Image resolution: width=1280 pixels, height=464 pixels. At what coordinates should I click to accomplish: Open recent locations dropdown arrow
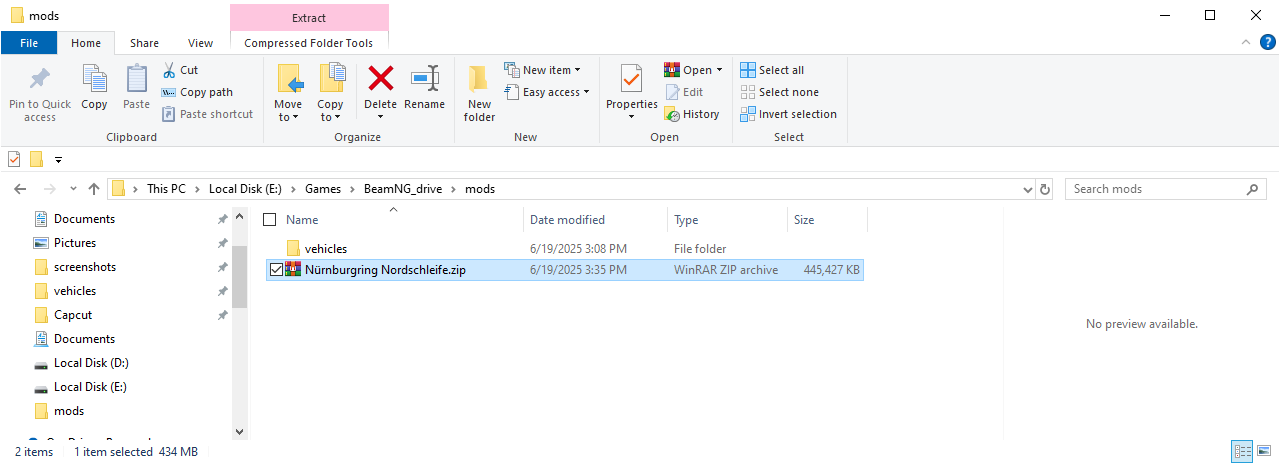[x=73, y=189]
